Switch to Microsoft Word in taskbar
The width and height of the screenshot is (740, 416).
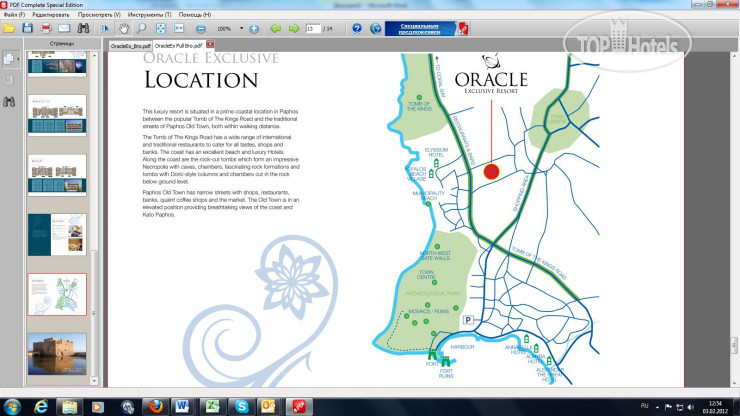click(182, 407)
